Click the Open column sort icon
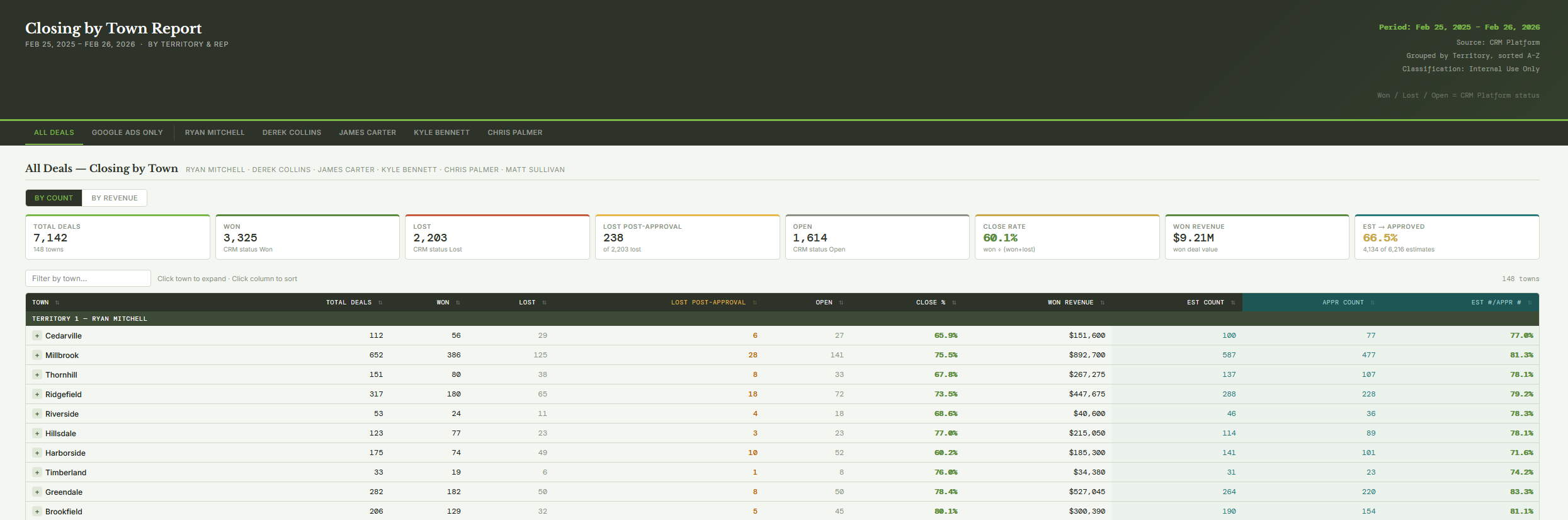The image size is (1568, 520). 841,303
